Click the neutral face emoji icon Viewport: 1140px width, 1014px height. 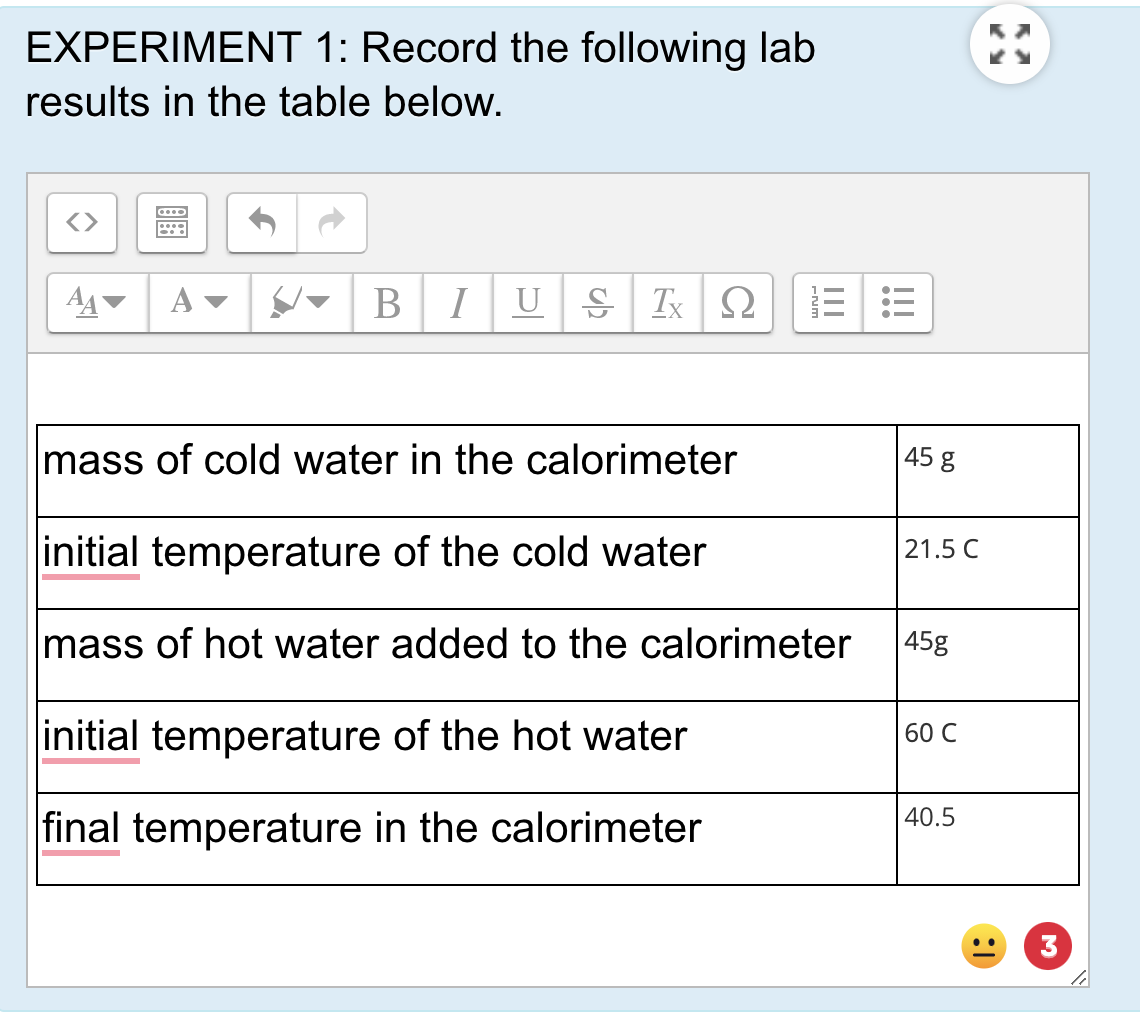[984, 946]
